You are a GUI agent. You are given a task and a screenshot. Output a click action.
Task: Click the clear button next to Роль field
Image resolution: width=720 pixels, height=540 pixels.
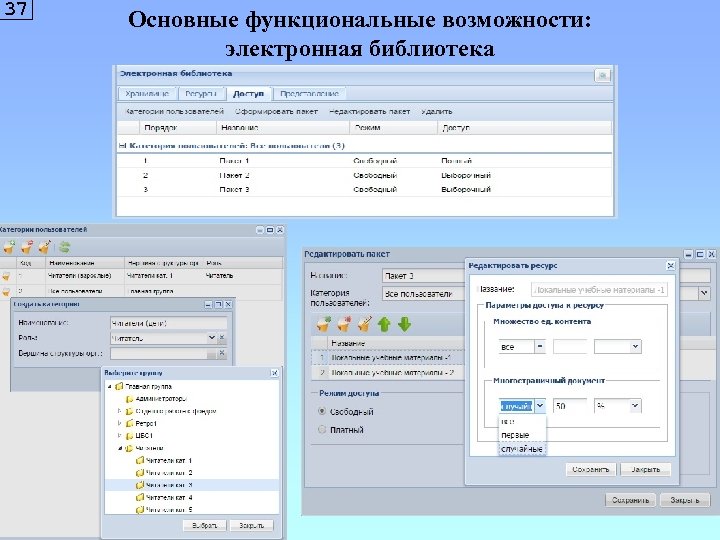tap(222, 338)
